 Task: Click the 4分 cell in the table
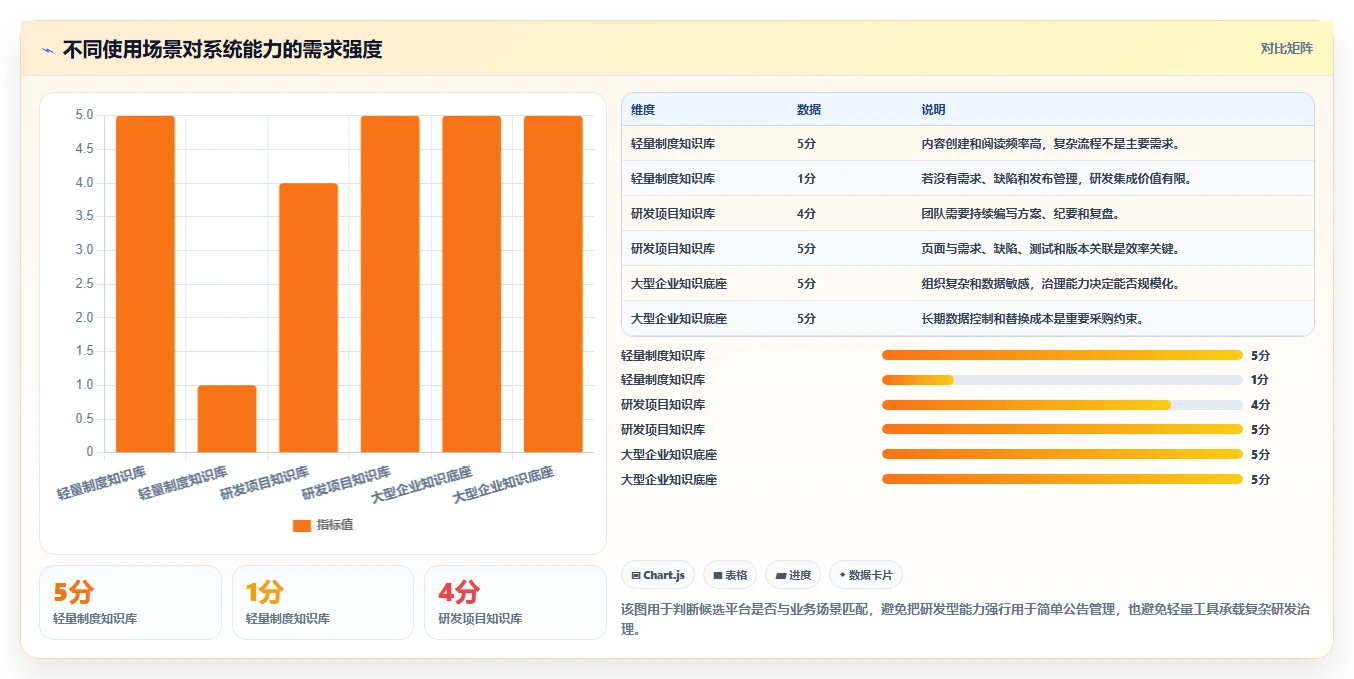(806, 213)
